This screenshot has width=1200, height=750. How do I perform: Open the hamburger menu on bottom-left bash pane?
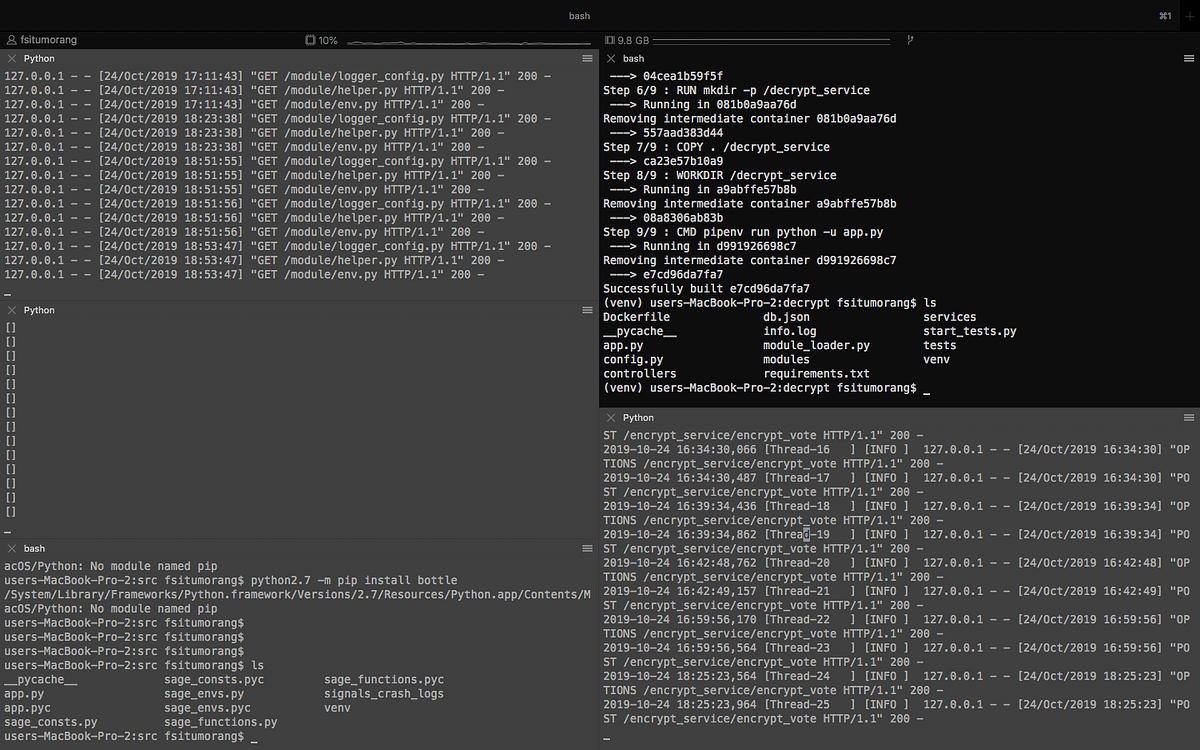(x=587, y=548)
